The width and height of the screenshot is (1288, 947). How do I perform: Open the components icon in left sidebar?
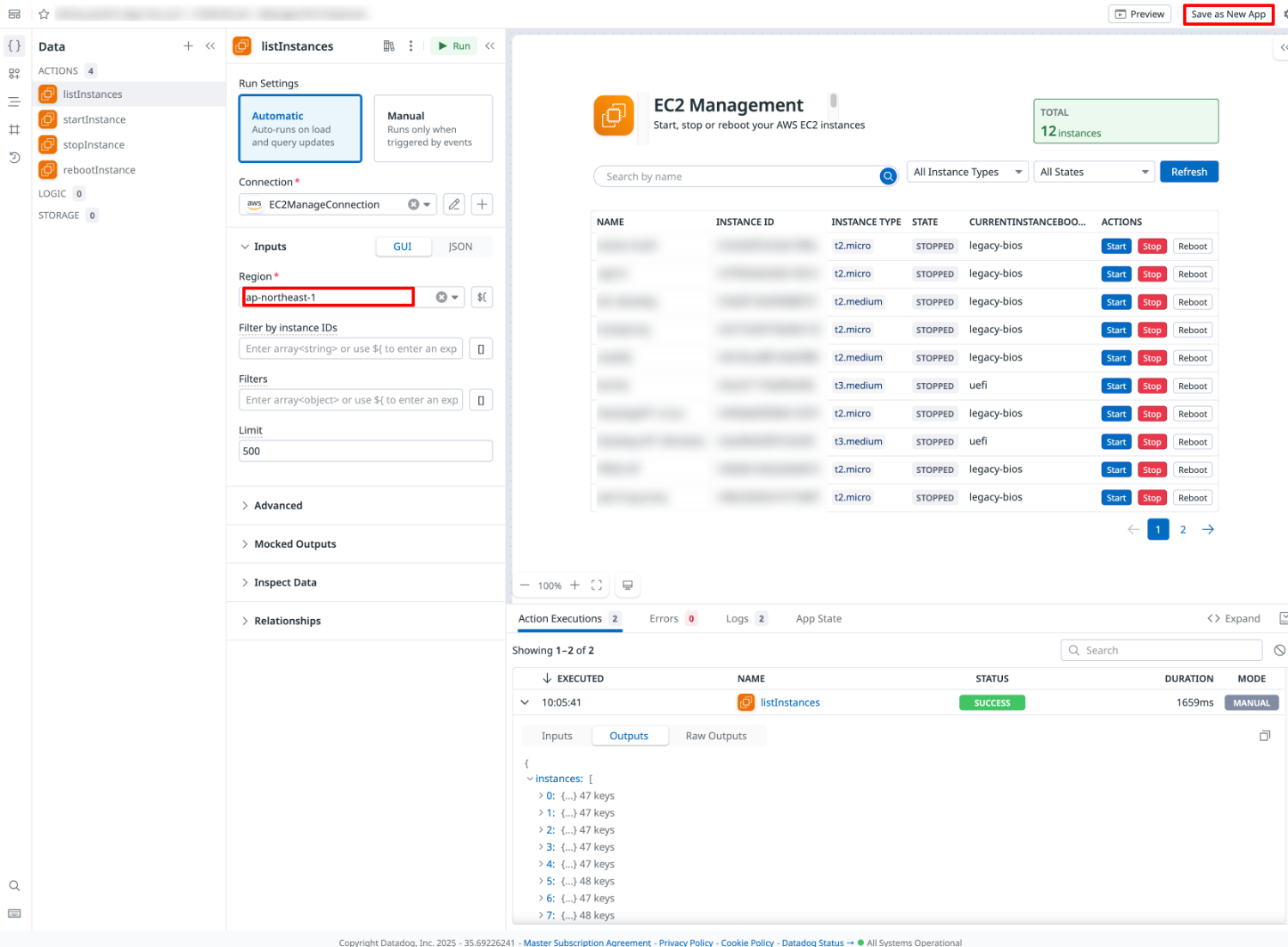click(x=15, y=74)
